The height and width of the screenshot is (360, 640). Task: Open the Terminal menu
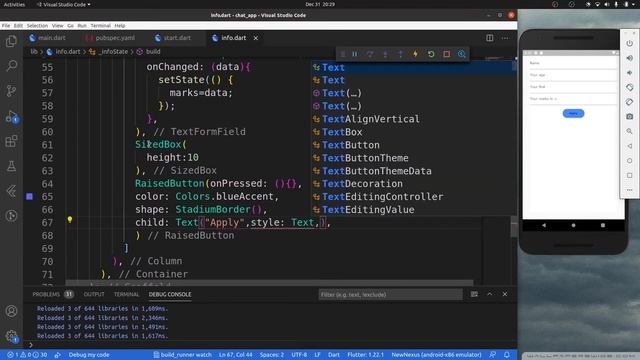click(x=100, y=25)
